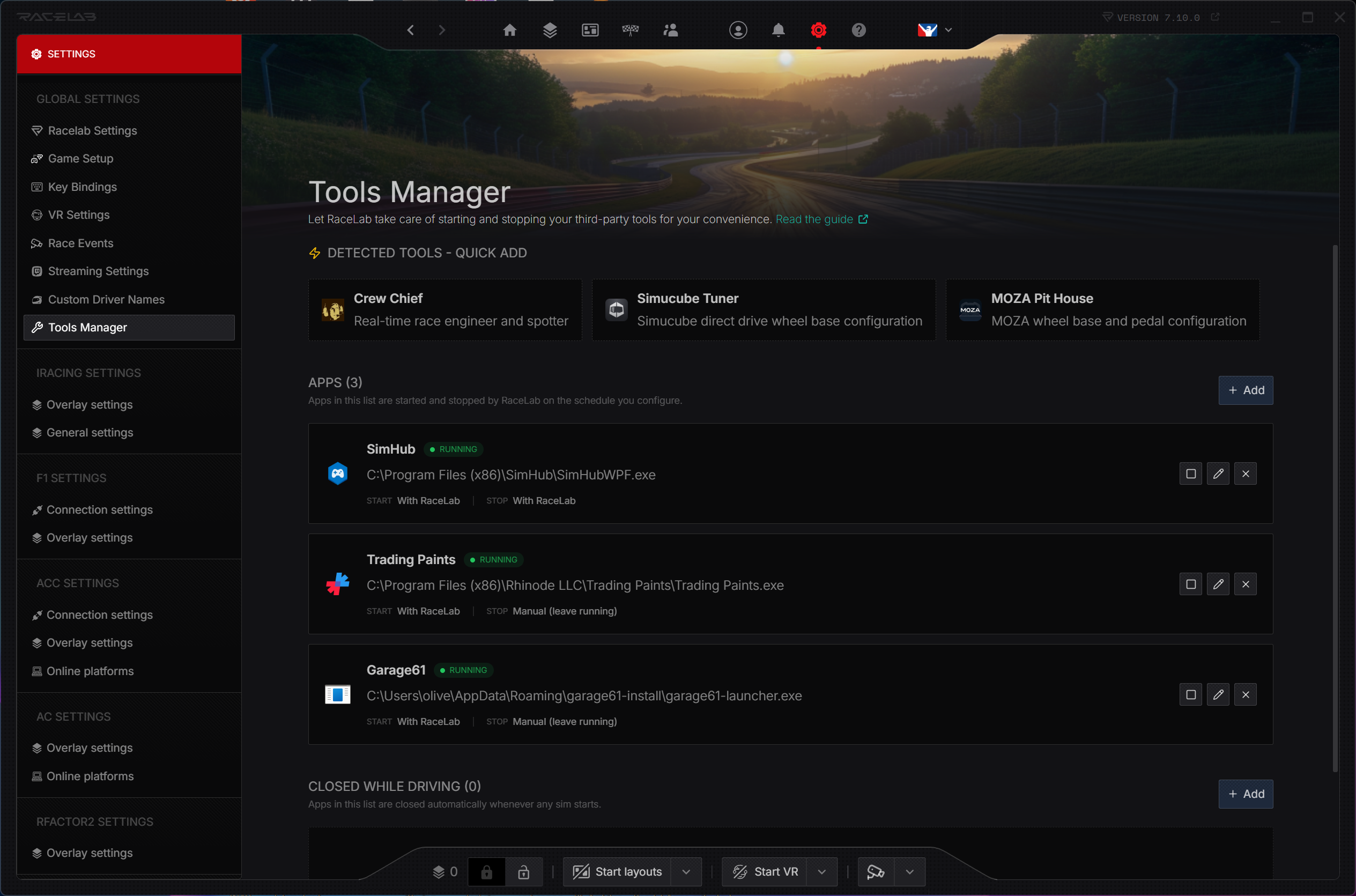Open Key Bindings in sidebar
Screen dimensions: 1356x896
[x=129, y=187]
